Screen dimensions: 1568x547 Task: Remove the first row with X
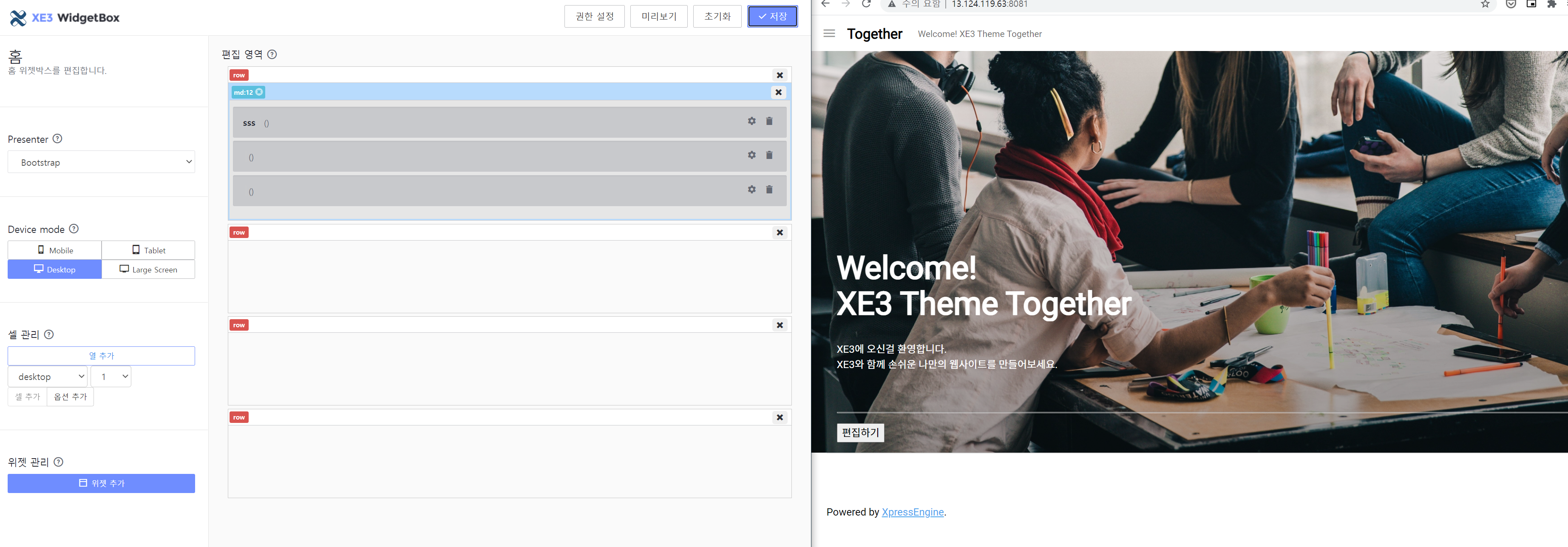pos(780,76)
